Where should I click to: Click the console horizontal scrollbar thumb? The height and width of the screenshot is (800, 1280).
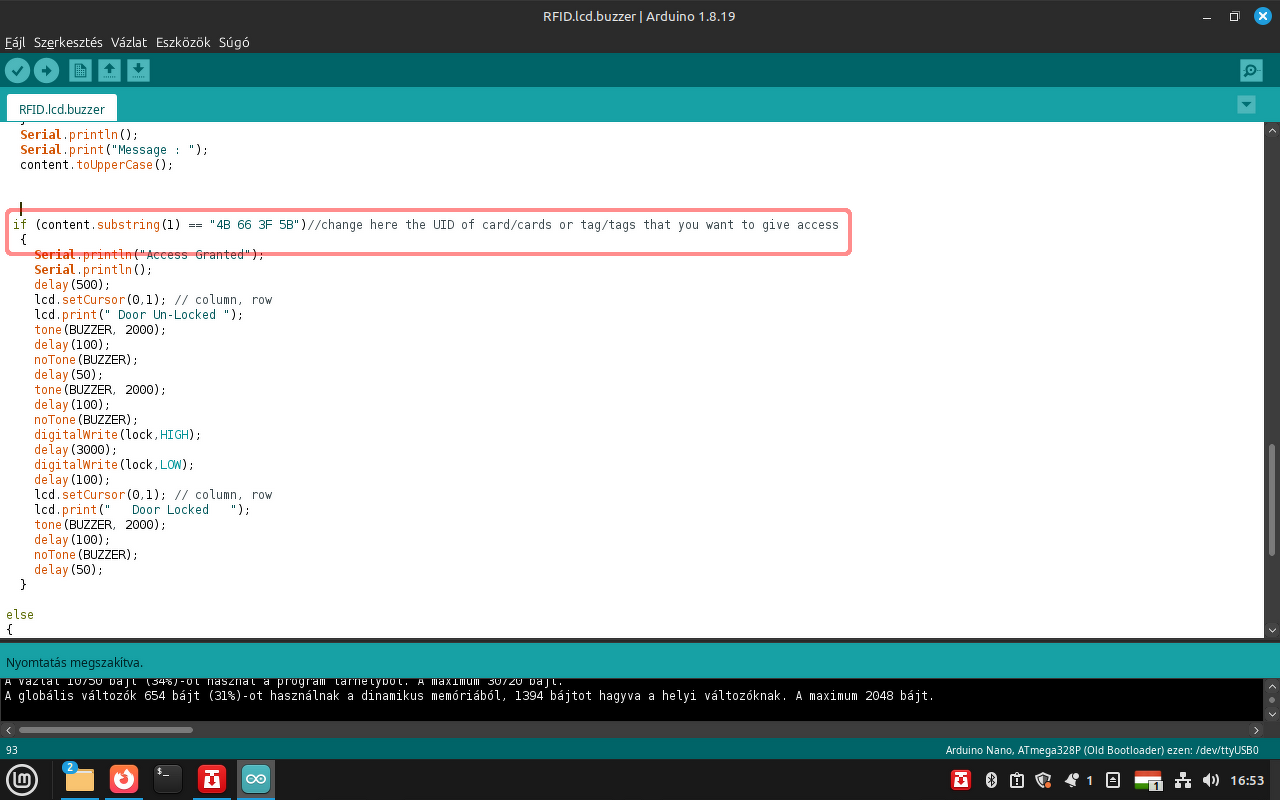[x=105, y=730]
